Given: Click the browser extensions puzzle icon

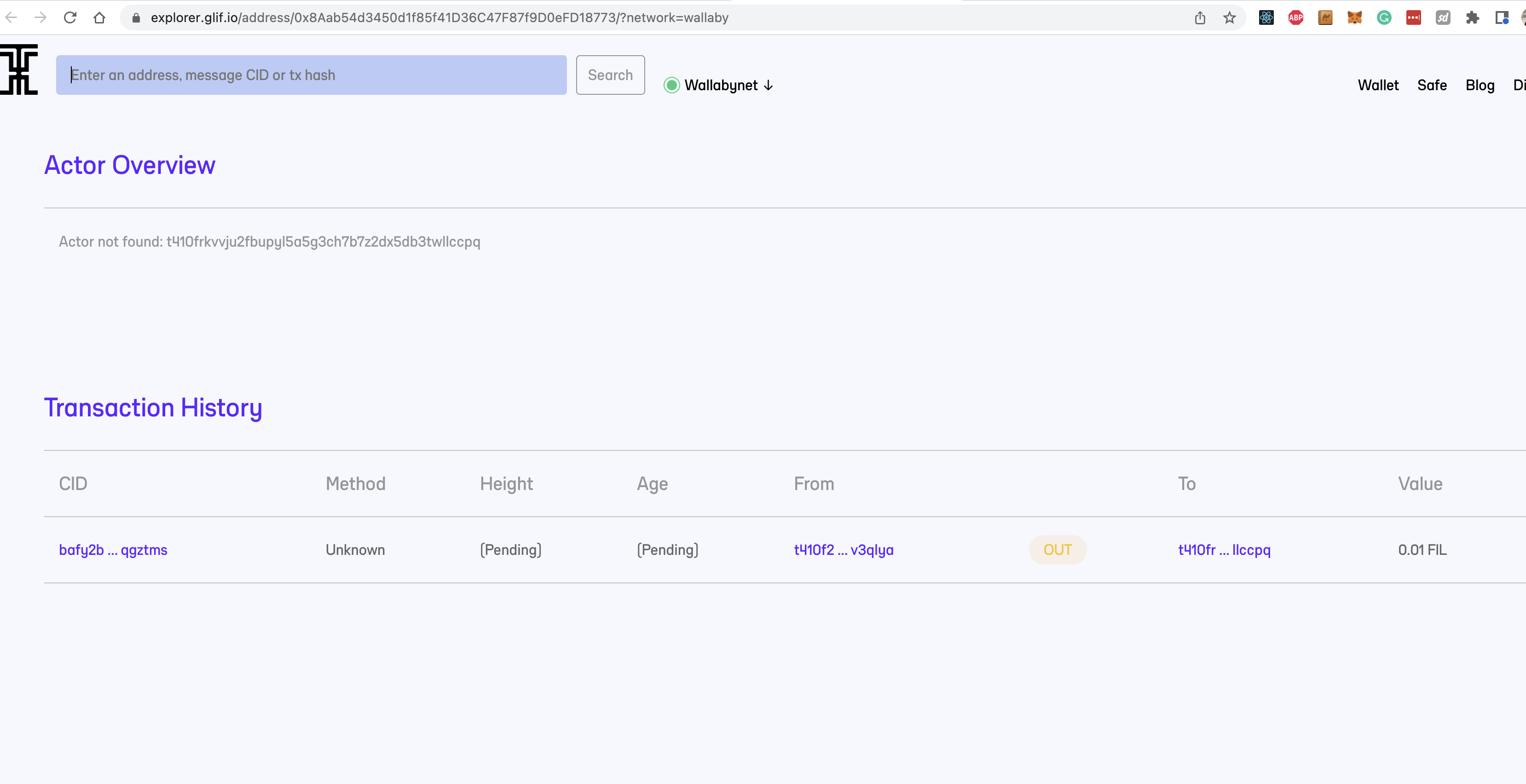Looking at the screenshot, I should tap(1472, 17).
